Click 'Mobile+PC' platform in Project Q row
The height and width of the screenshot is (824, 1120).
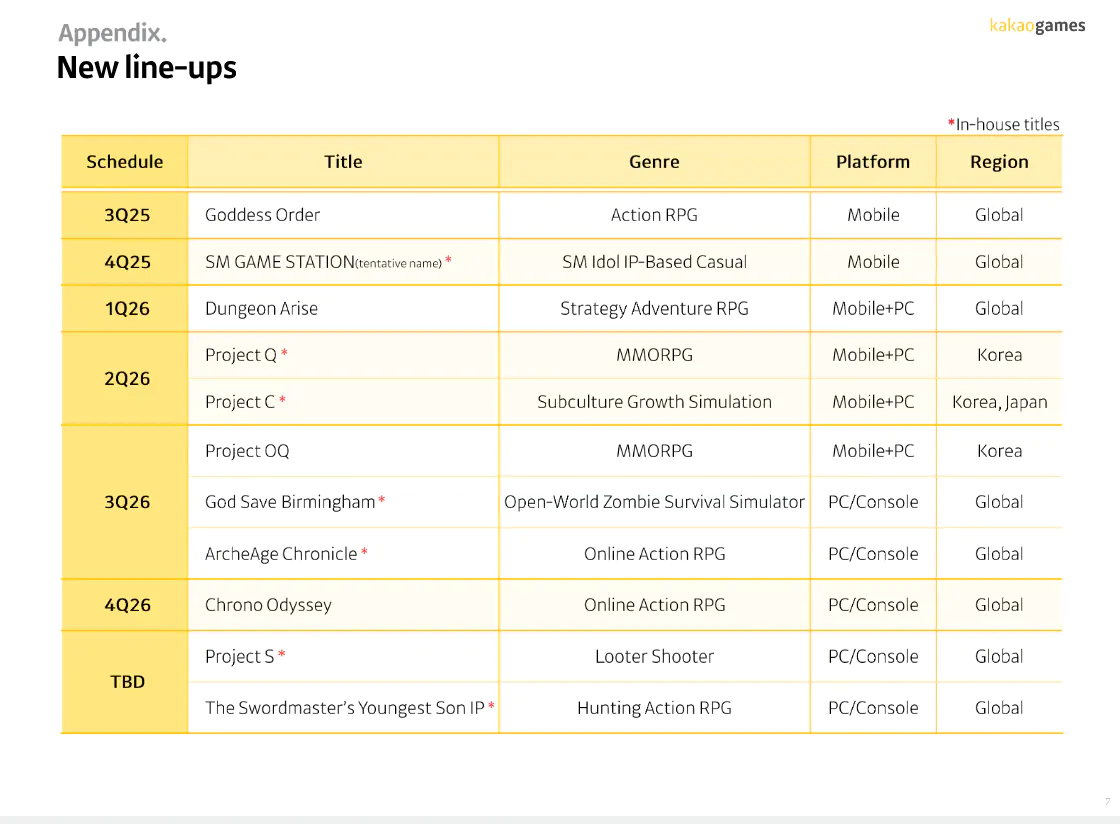point(873,355)
